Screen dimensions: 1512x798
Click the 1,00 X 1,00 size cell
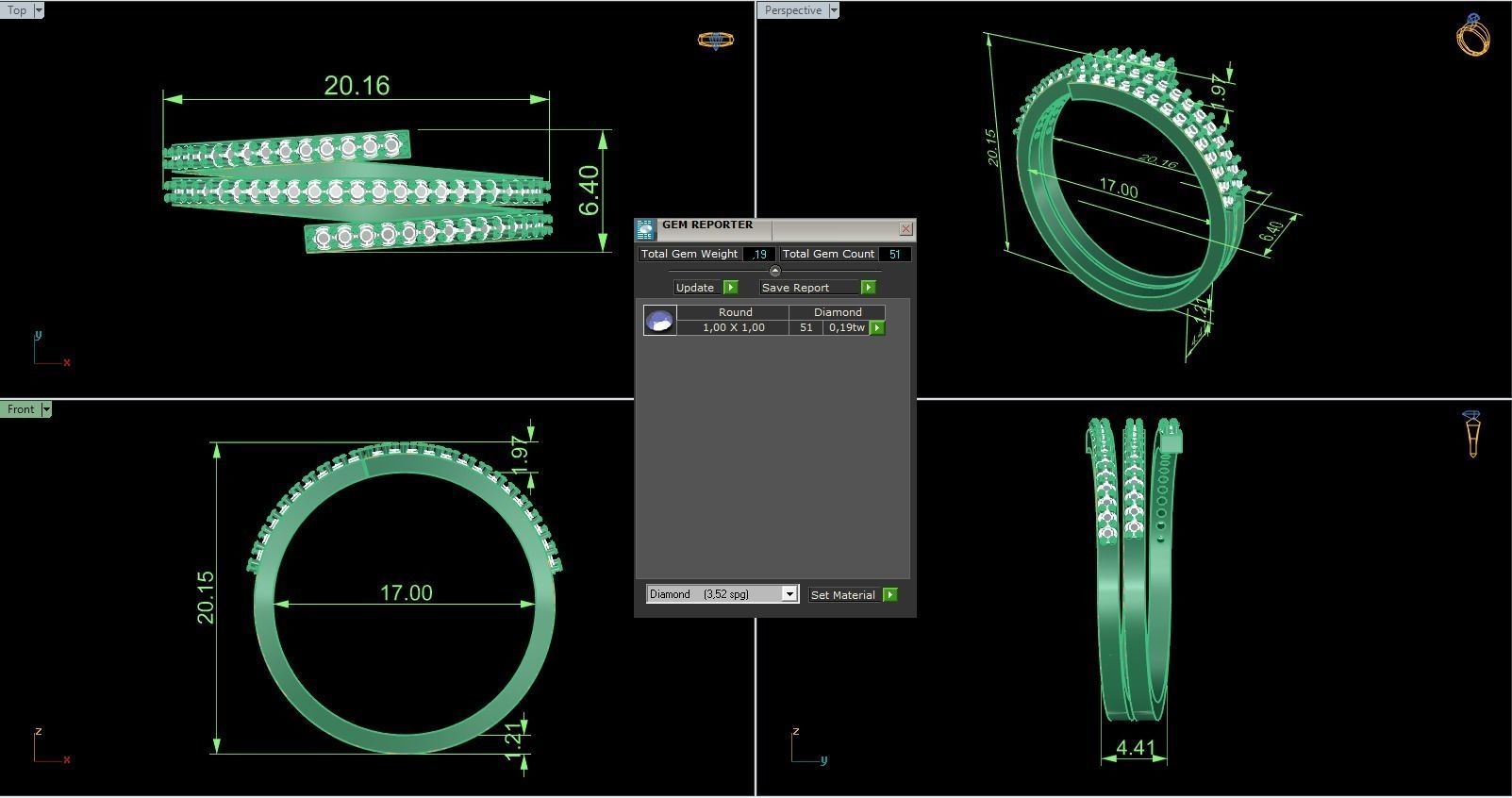click(x=734, y=327)
